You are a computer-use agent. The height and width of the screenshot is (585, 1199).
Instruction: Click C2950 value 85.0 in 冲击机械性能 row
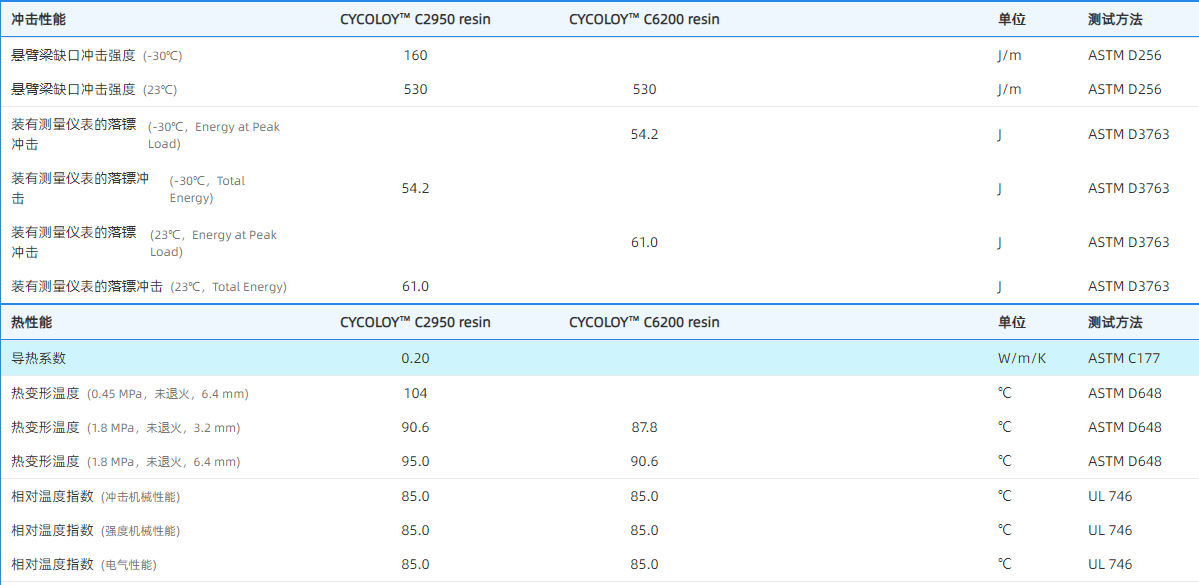[x=415, y=497]
